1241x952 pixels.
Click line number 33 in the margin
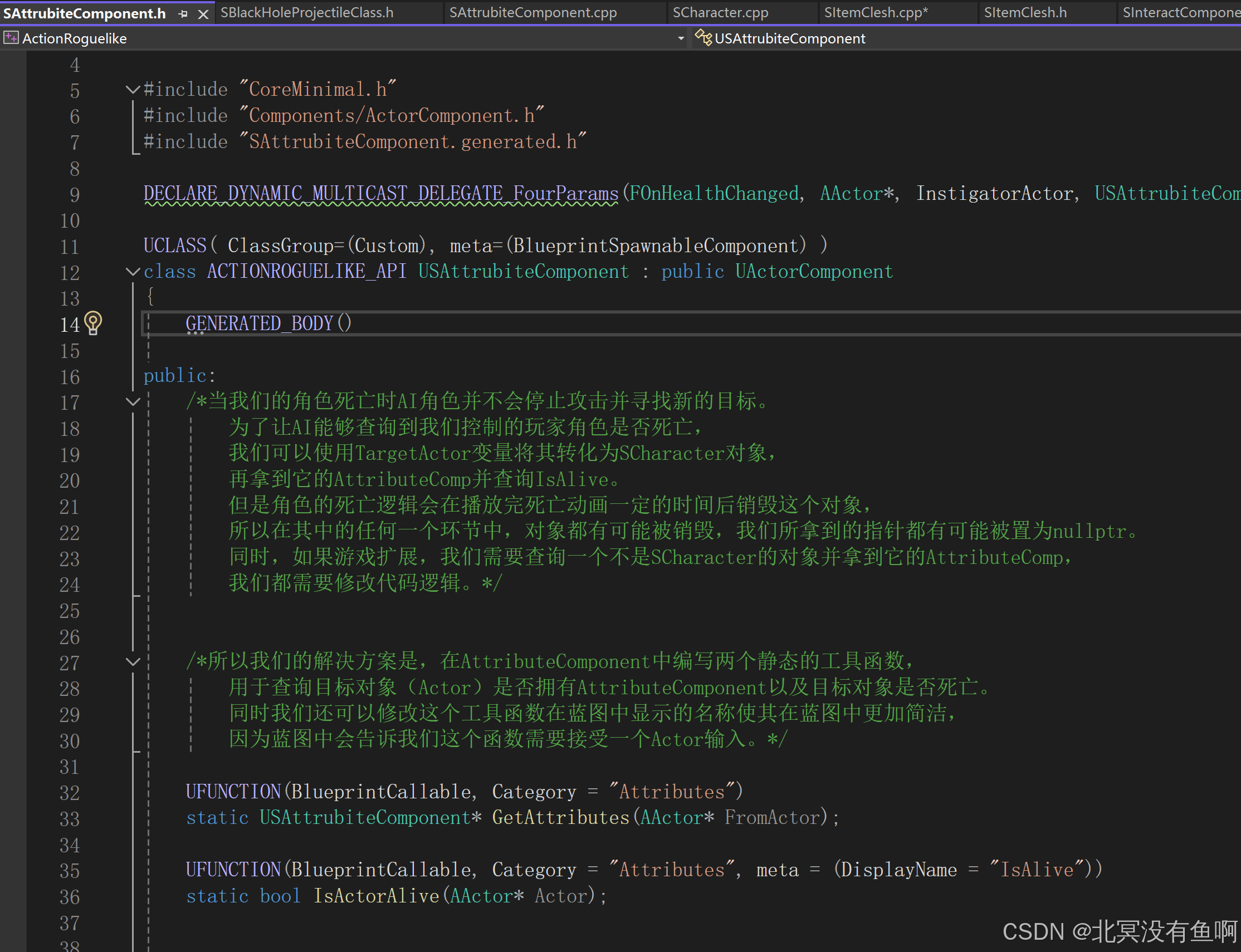coord(70,819)
